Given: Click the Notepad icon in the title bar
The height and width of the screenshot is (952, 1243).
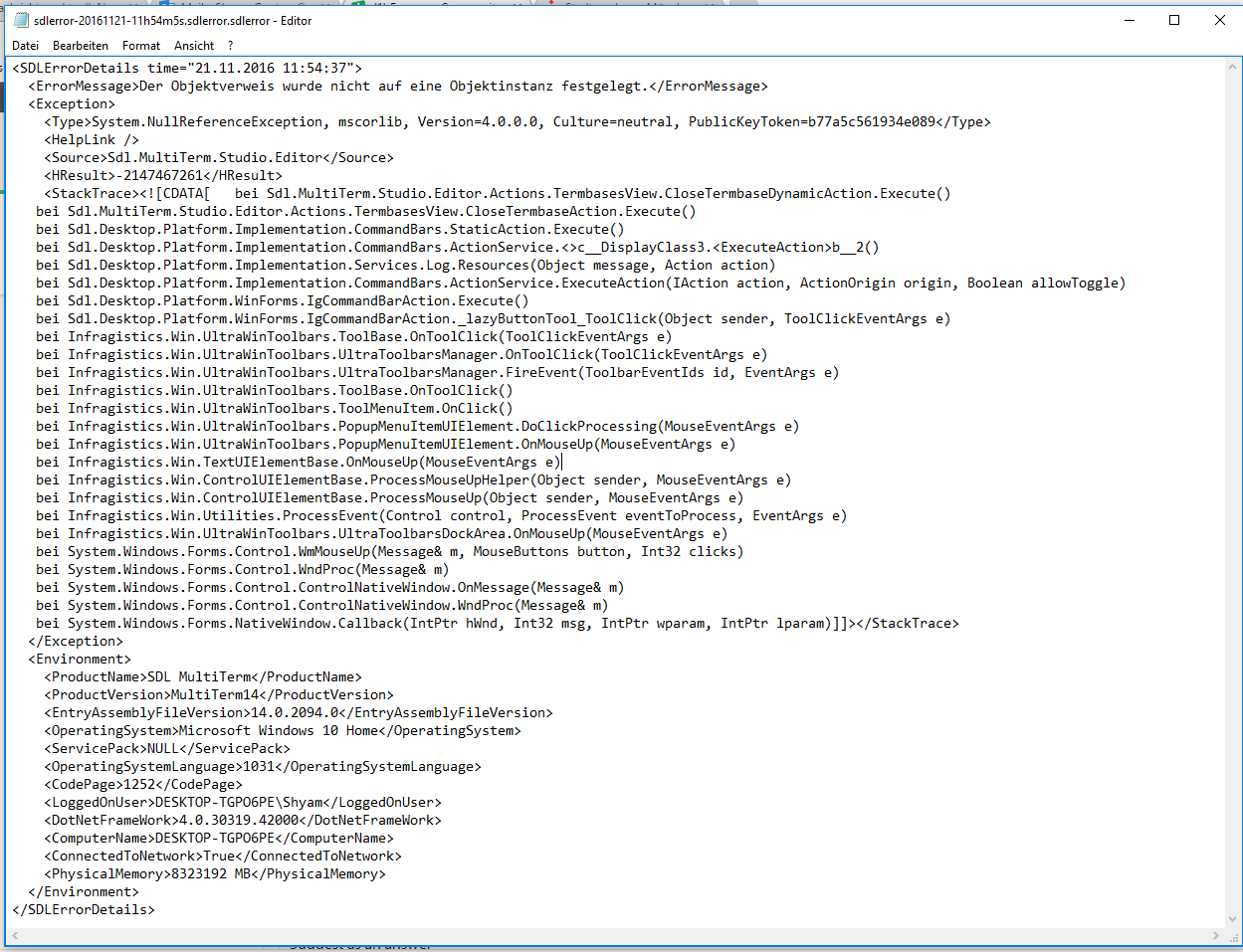Looking at the screenshot, I should tap(20, 20).
